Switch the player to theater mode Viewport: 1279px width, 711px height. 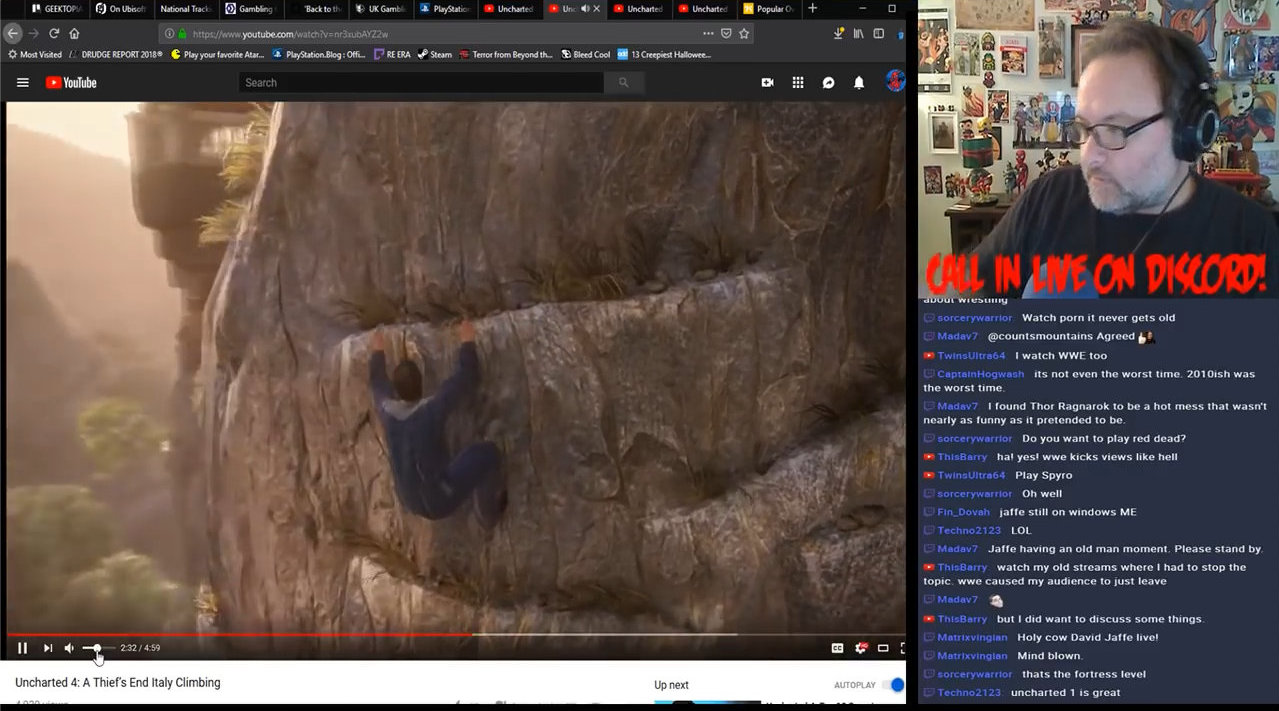point(883,648)
